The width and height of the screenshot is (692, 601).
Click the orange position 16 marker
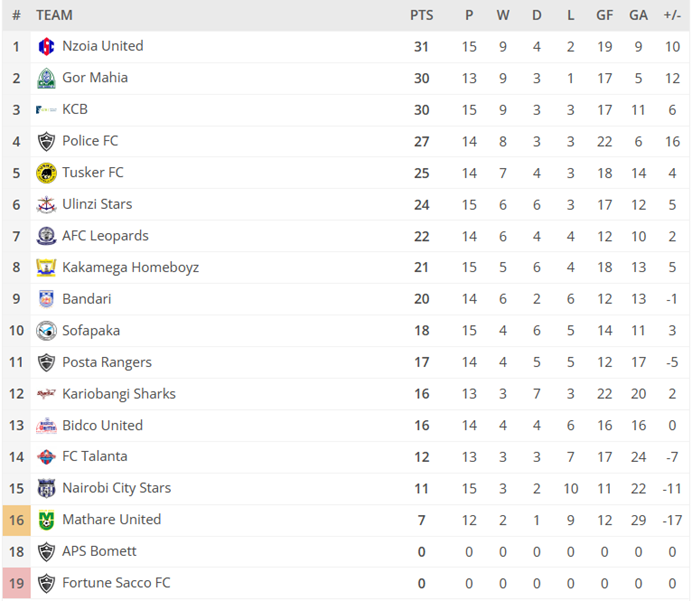pos(16,520)
